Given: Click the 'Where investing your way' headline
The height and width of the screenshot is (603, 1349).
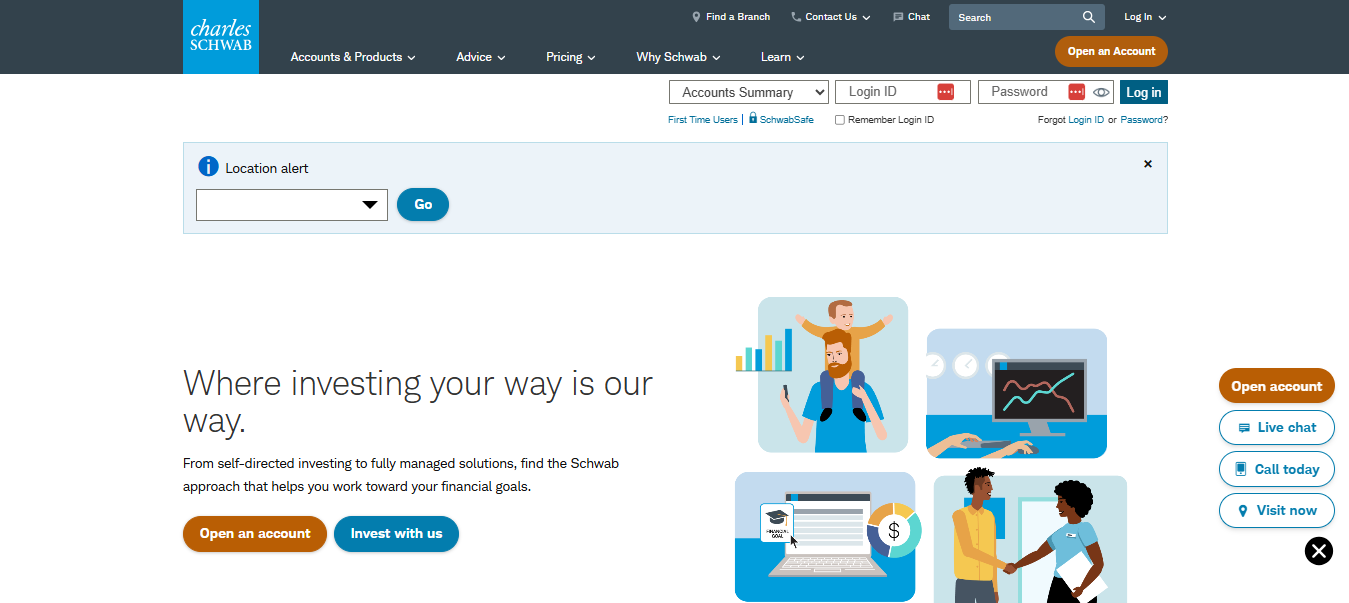Looking at the screenshot, I should click(x=418, y=402).
